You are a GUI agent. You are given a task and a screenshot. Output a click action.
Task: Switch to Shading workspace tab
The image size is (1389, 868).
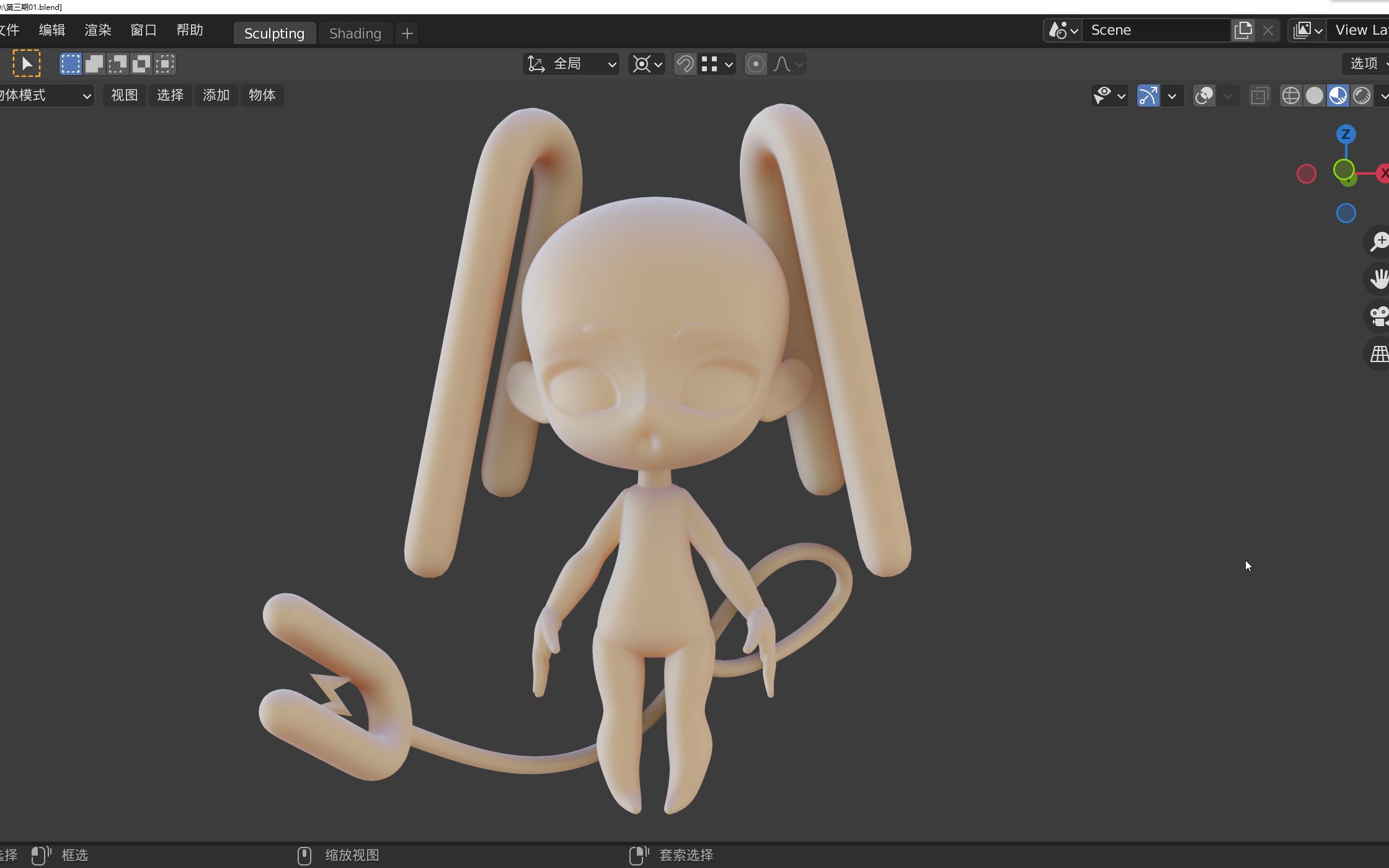(x=354, y=32)
